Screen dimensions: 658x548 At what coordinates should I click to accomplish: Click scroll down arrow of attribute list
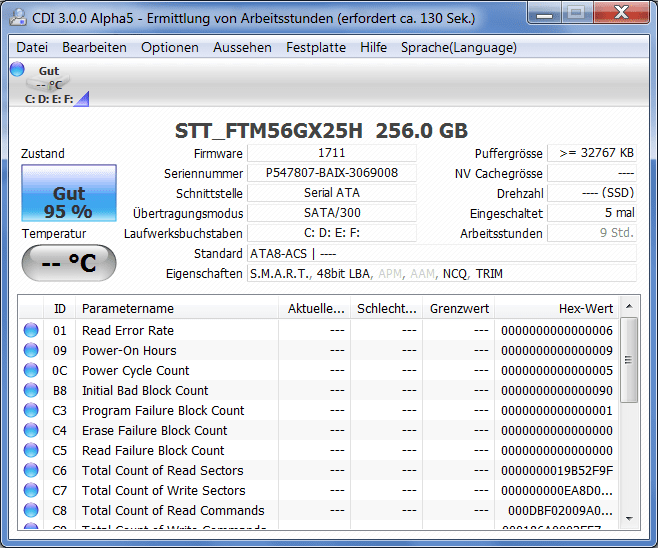[x=629, y=519]
